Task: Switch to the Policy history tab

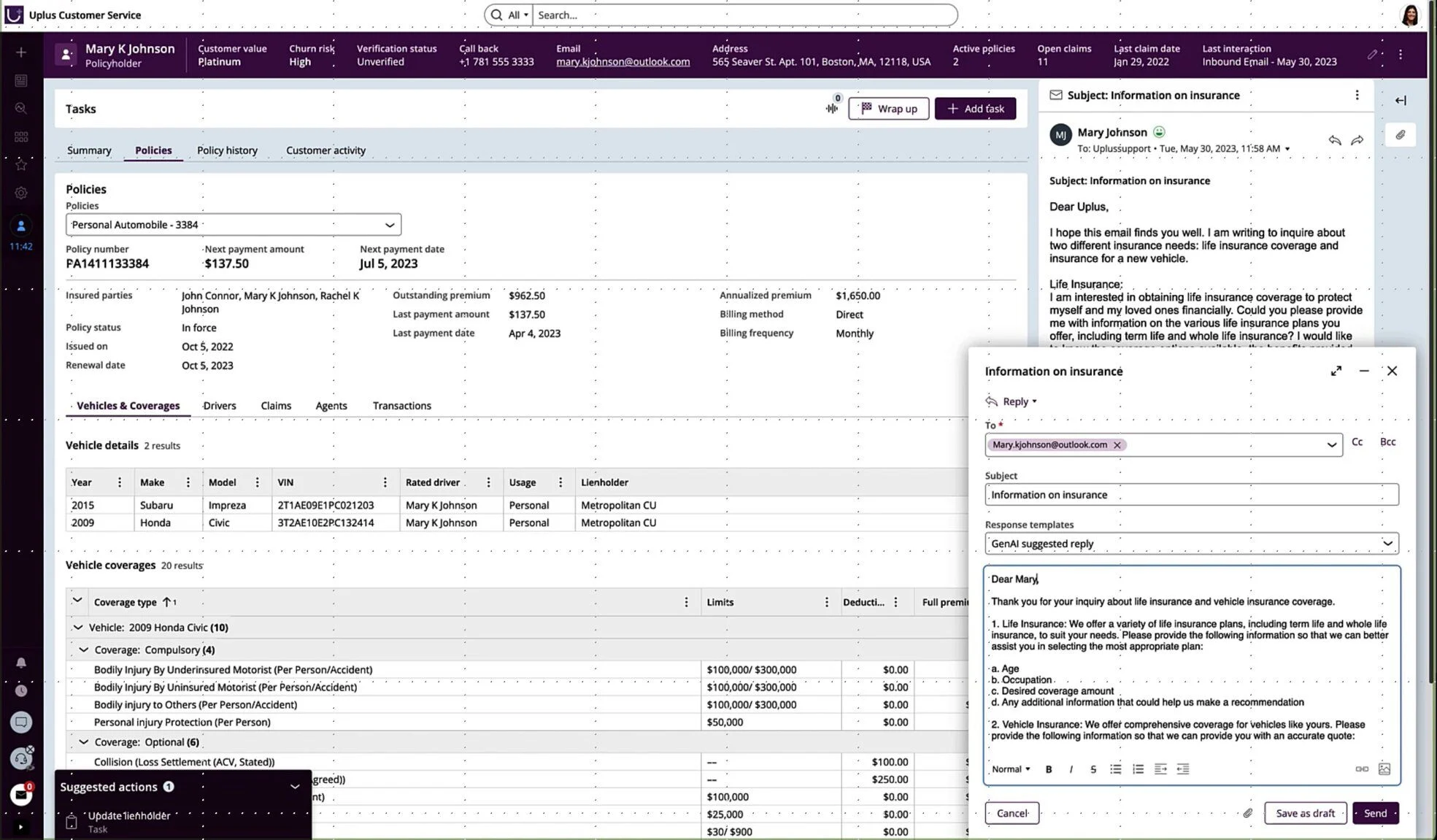Action: [x=227, y=150]
